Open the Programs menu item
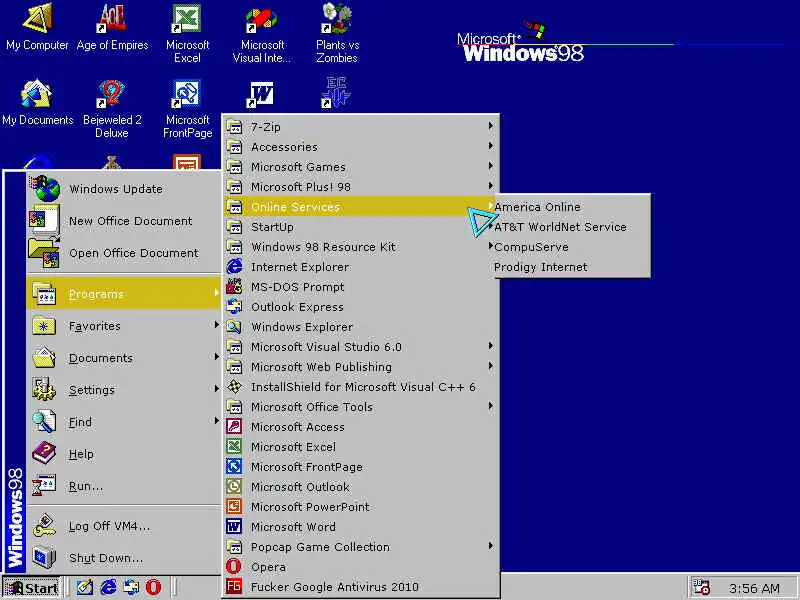 tap(124, 293)
